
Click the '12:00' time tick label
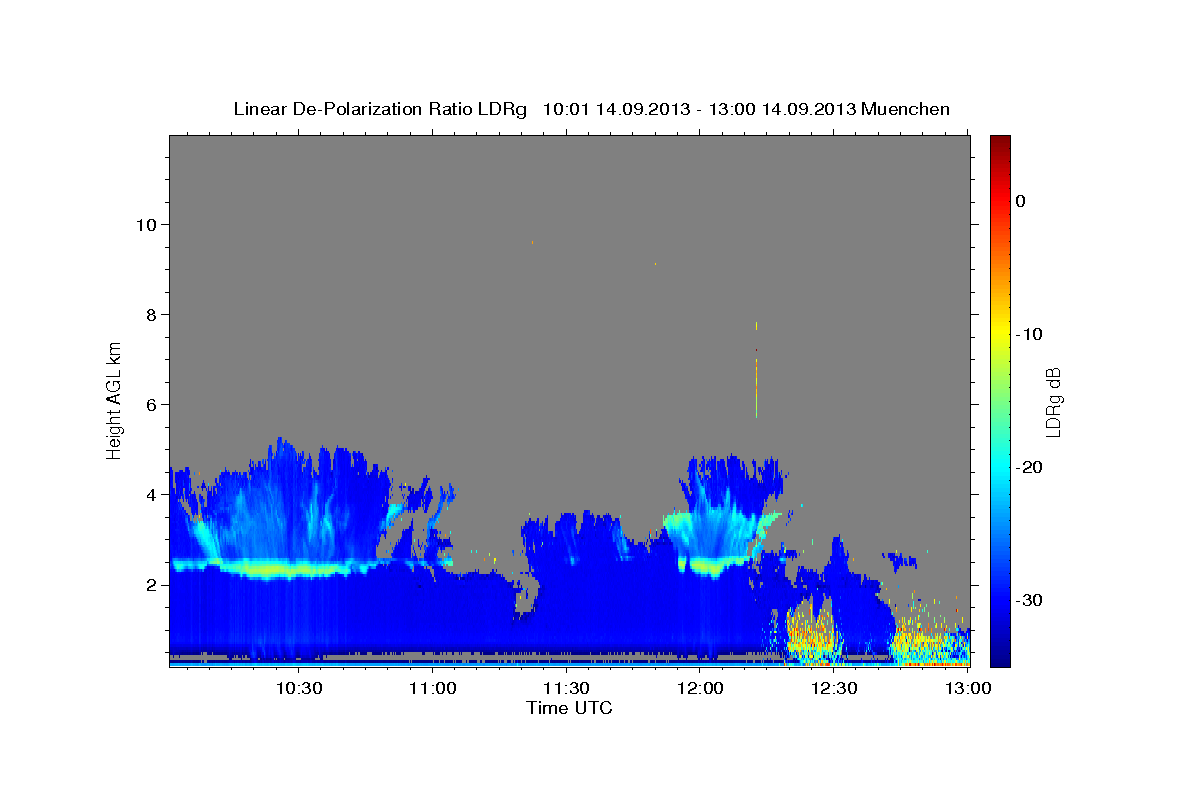701,688
